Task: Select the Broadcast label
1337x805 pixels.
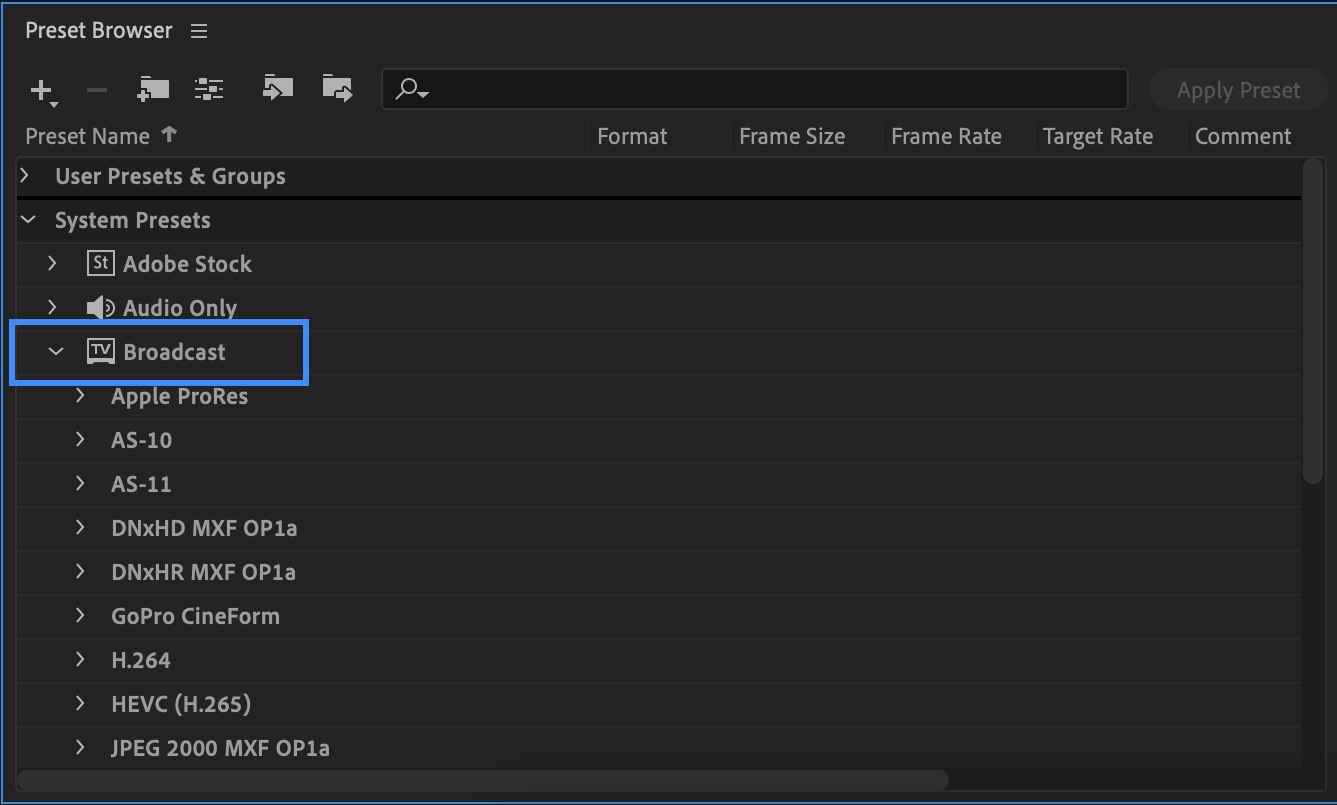Action: pos(175,352)
